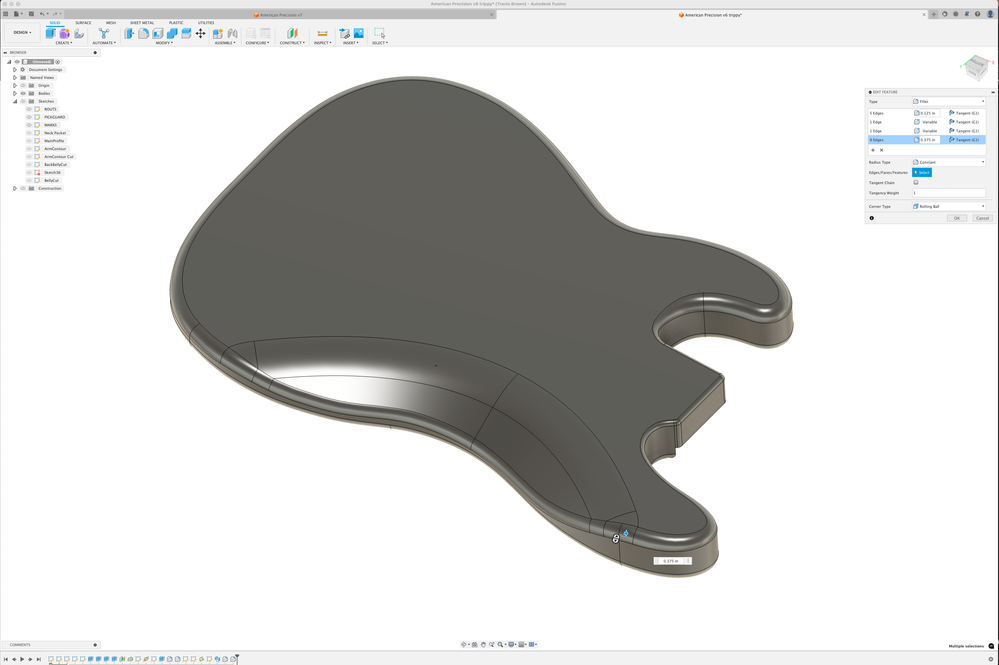Show the Neck Pocket sketch eye icon

click(29, 132)
